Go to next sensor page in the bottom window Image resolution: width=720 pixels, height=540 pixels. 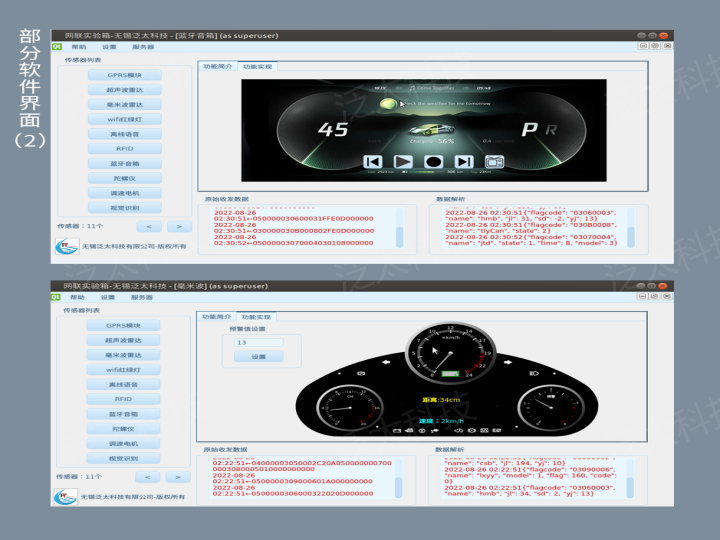click(177, 478)
